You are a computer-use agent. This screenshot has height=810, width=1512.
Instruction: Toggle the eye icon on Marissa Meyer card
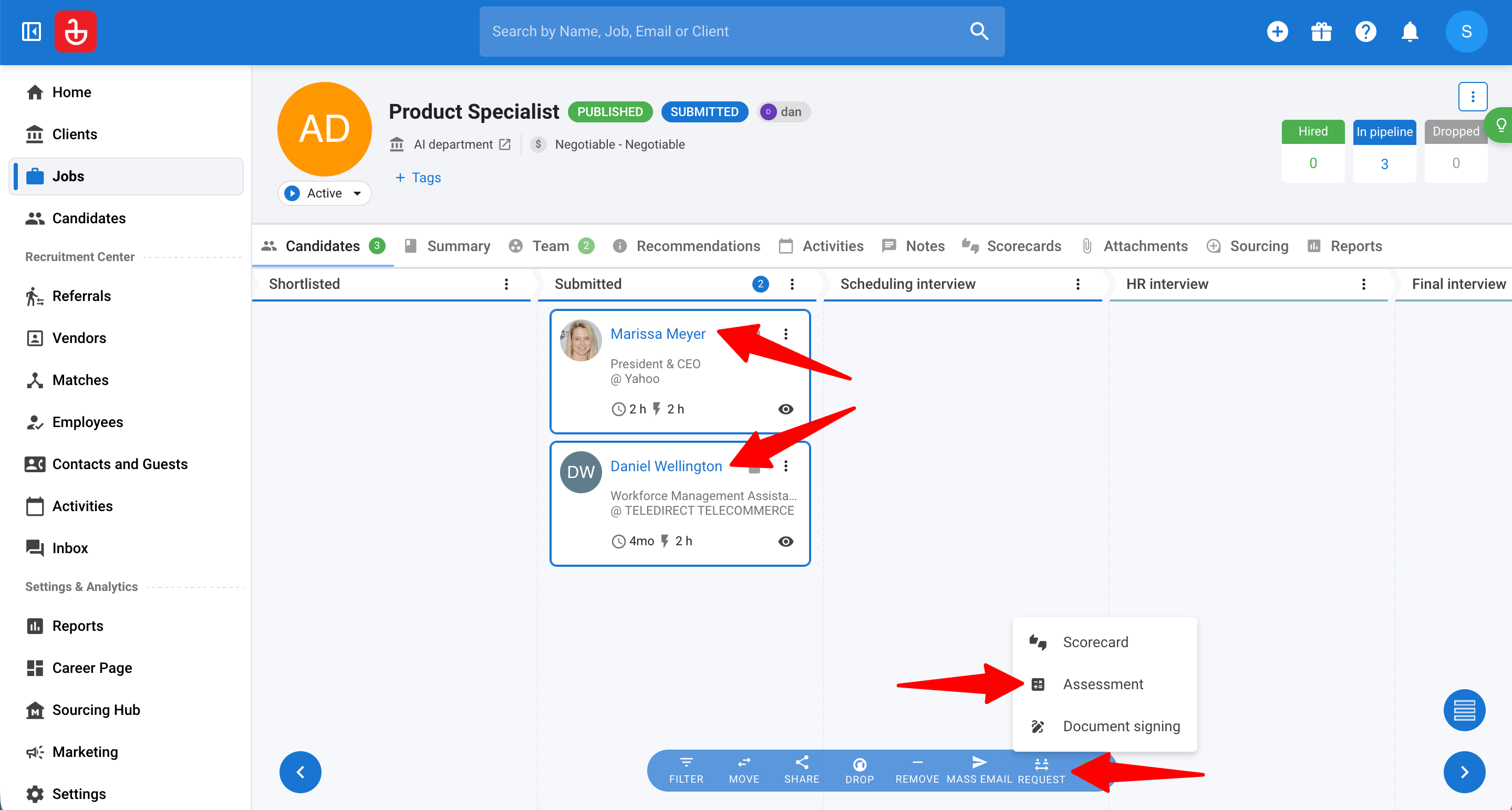pyautogui.click(x=785, y=409)
